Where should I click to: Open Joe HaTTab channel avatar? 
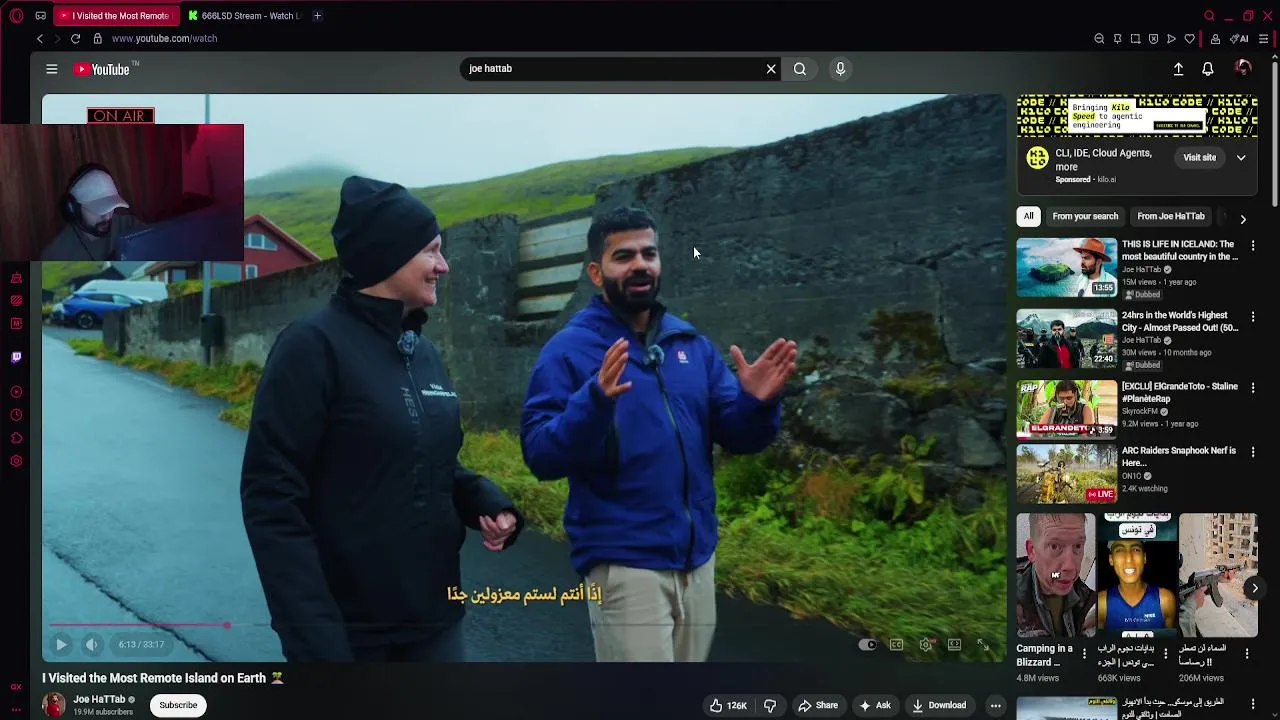[54, 705]
